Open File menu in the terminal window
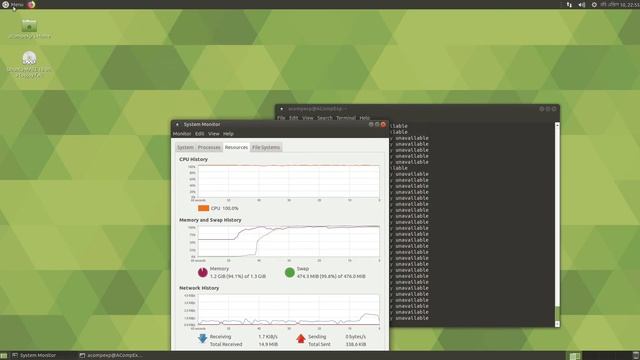Viewport: 640px width, 360px height. click(281, 118)
